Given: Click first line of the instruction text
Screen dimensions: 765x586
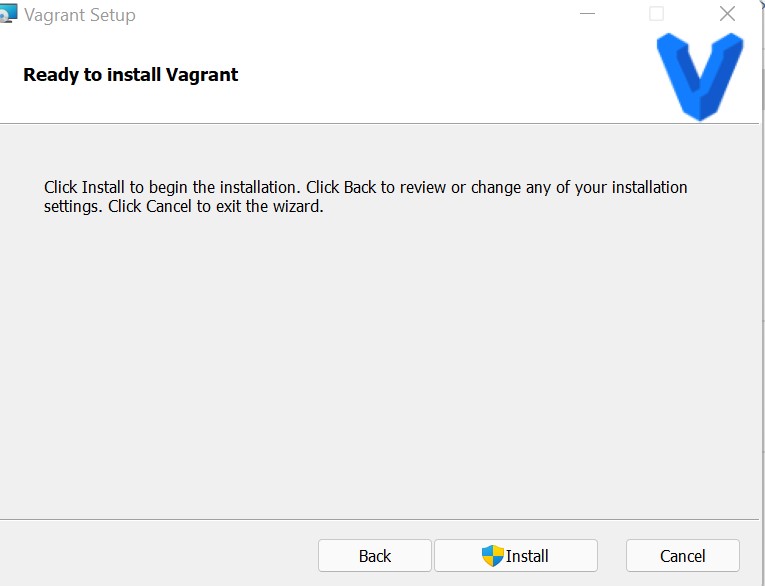Looking at the screenshot, I should click(365, 187).
